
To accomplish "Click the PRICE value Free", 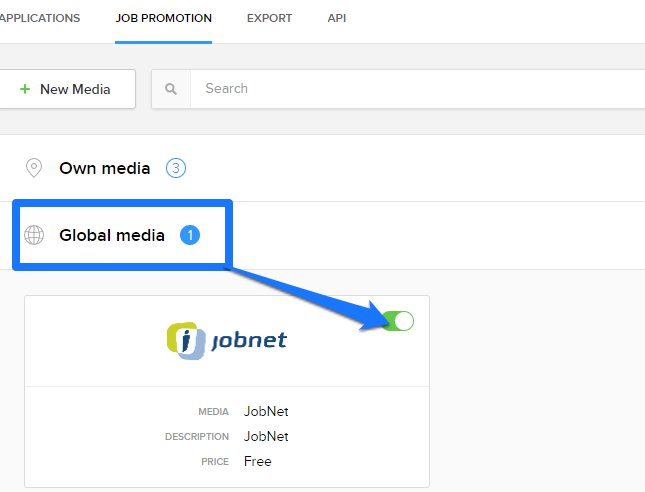I will 258,461.
